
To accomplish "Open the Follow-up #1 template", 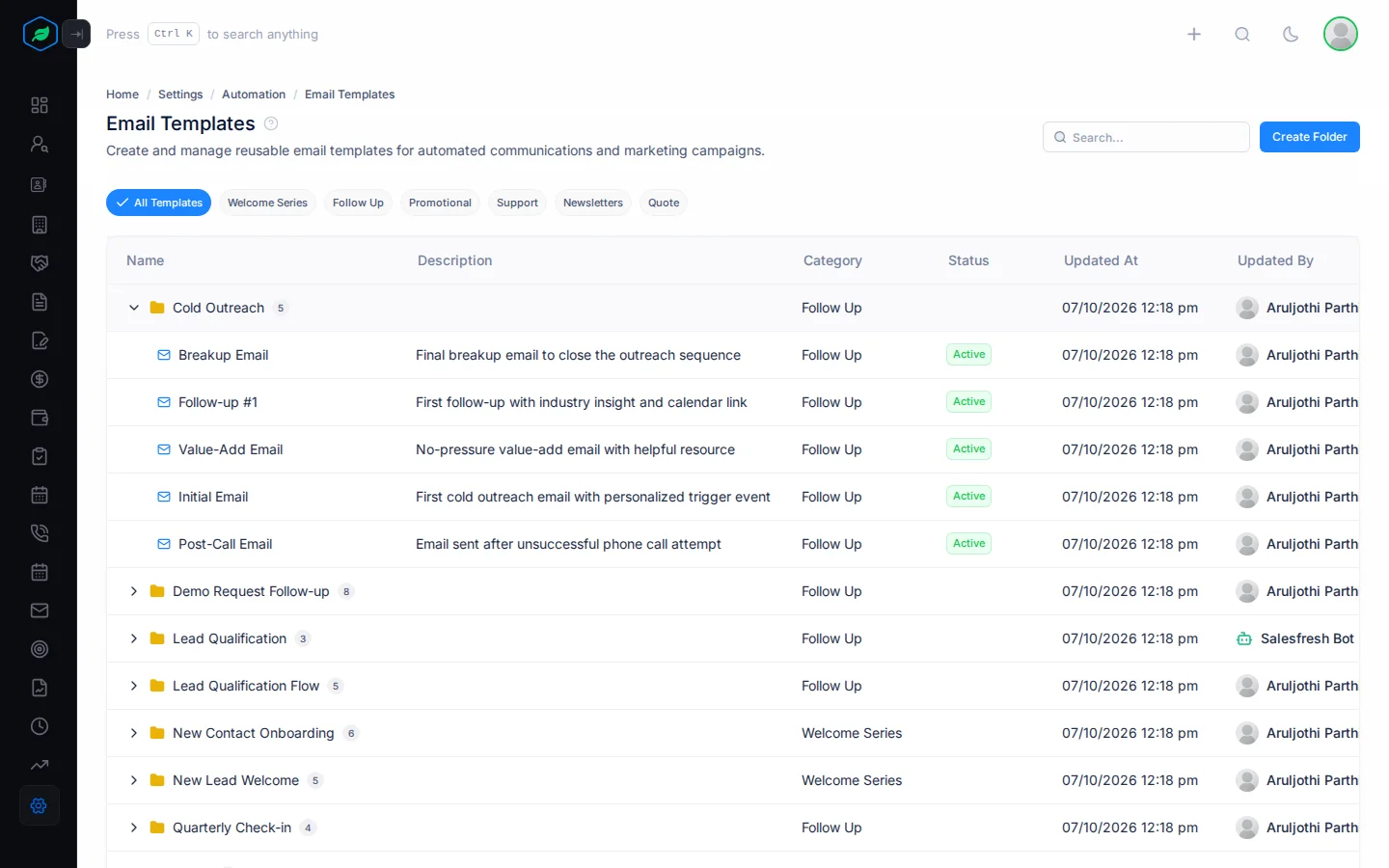I will 218,402.
